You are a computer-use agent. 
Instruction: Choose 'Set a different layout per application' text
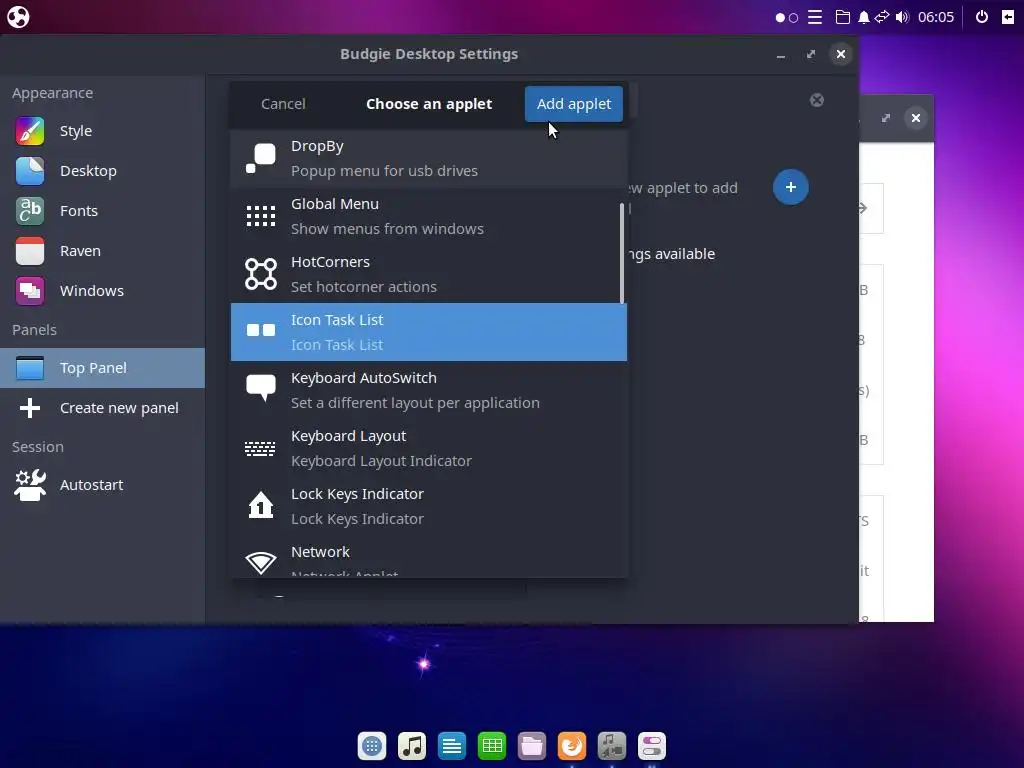pyautogui.click(x=415, y=404)
